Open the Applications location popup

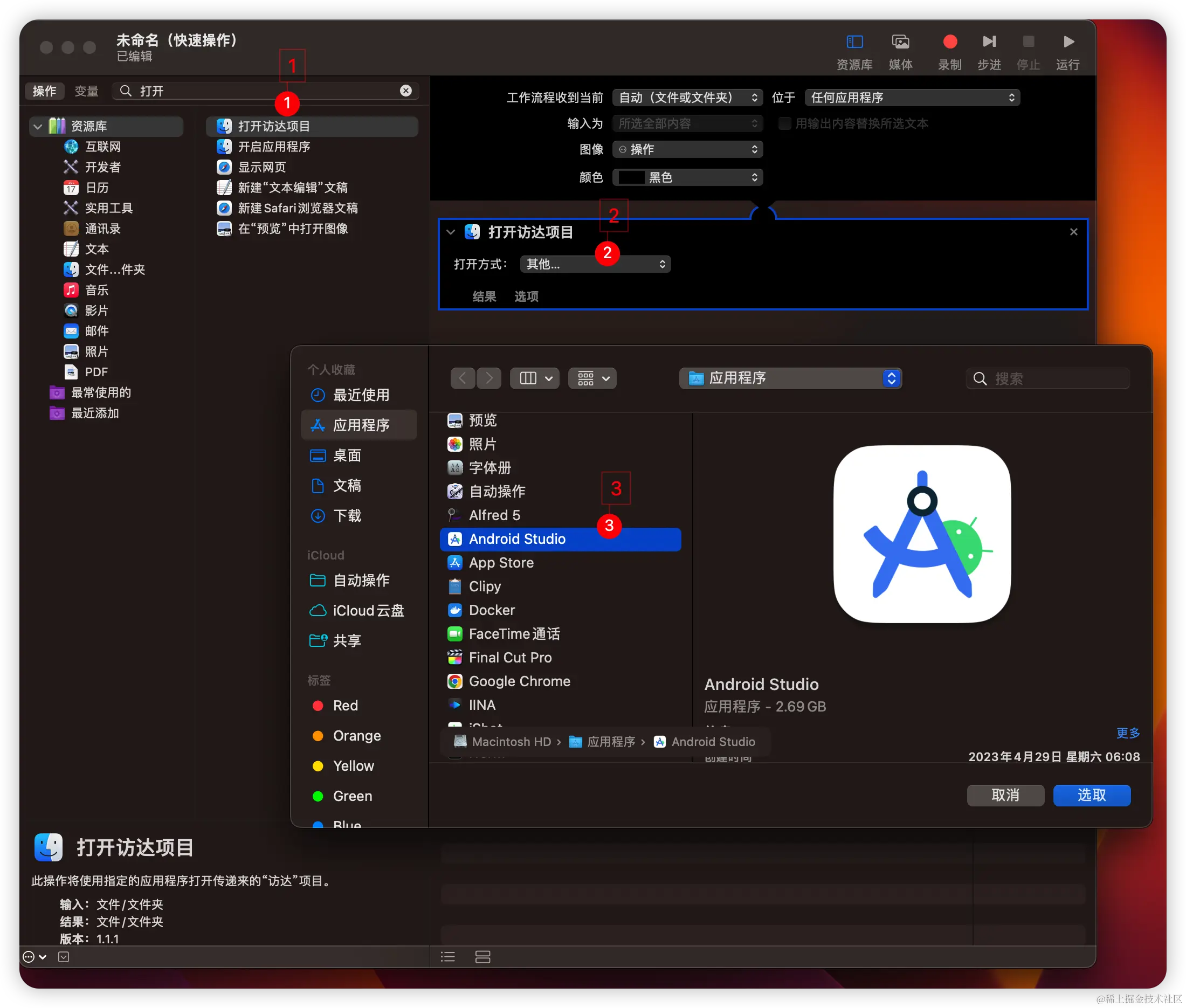pyautogui.click(x=790, y=378)
